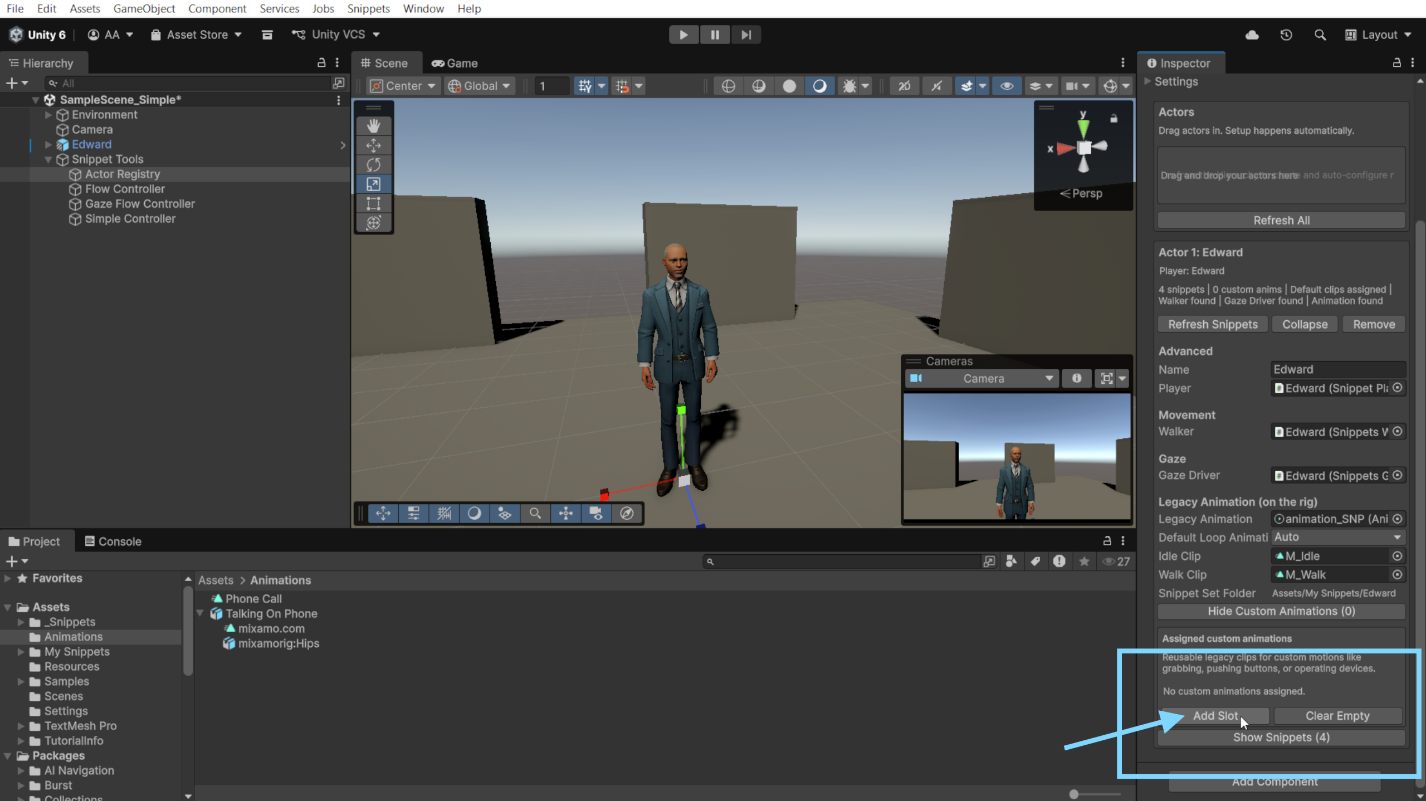Expand the Environment object in Hierarchy

48,115
